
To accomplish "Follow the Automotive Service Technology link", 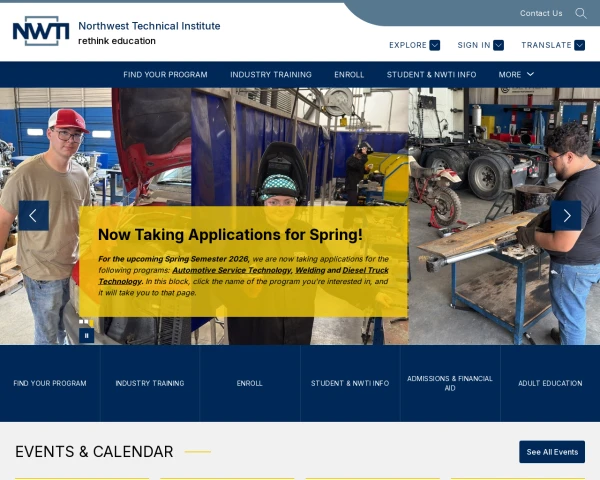I will [229, 270].
